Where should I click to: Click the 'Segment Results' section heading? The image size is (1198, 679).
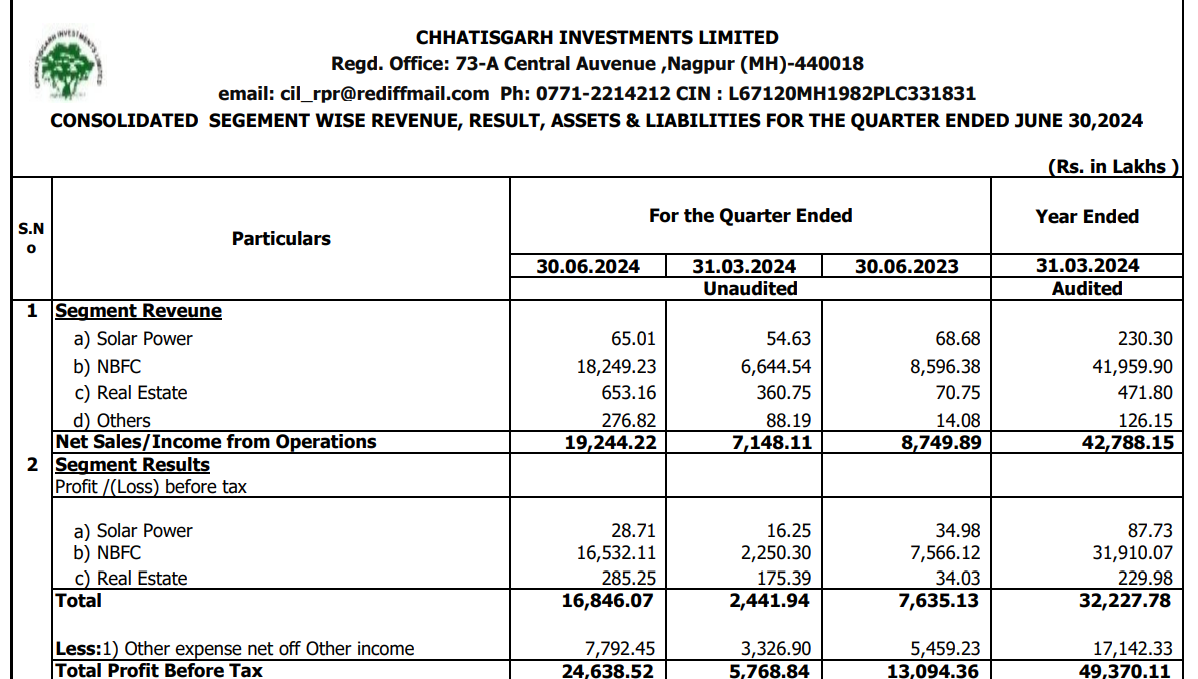coord(132,465)
